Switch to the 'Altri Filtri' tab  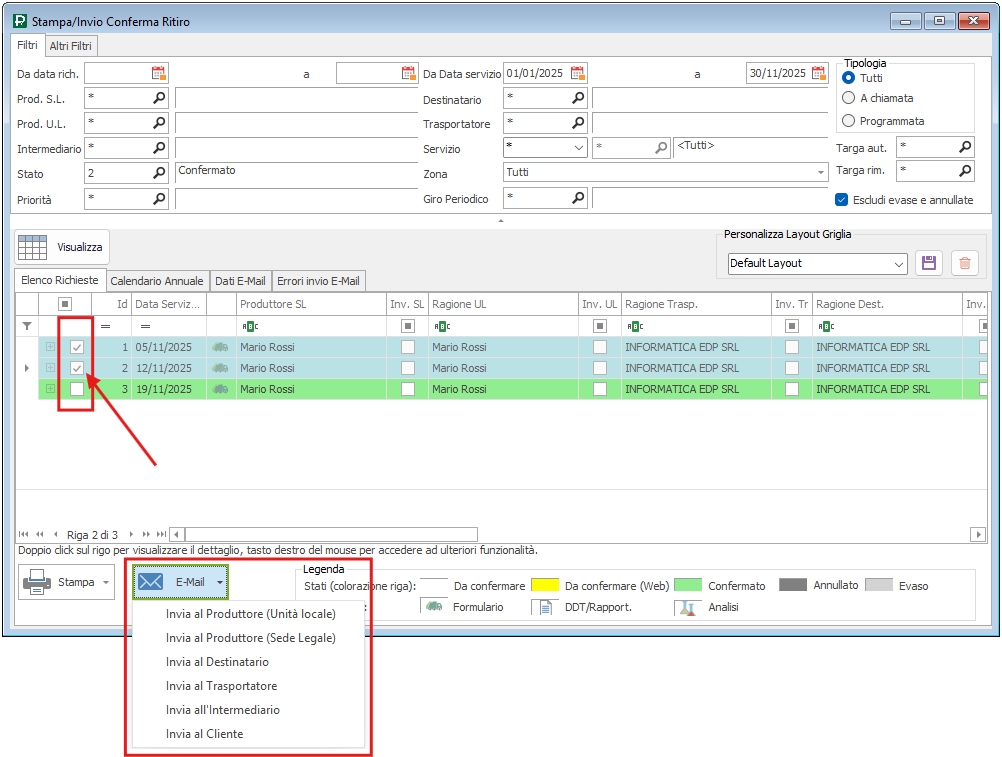click(x=73, y=46)
